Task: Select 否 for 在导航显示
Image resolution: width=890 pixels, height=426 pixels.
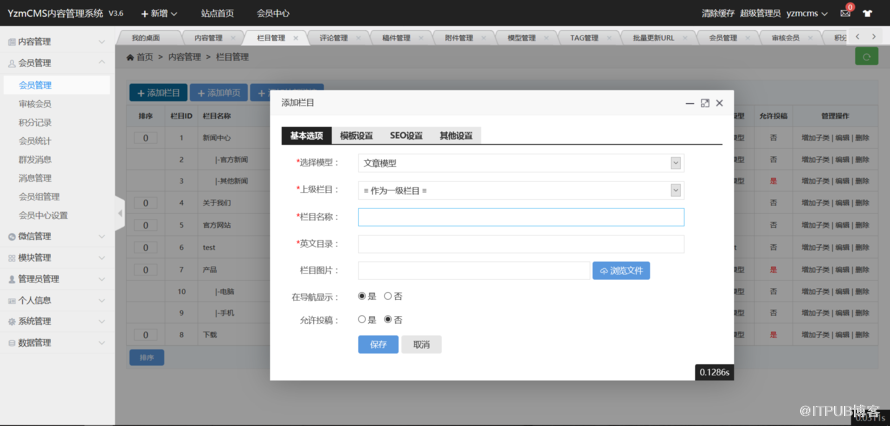Action: pyautogui.click(x=388, y=296)
